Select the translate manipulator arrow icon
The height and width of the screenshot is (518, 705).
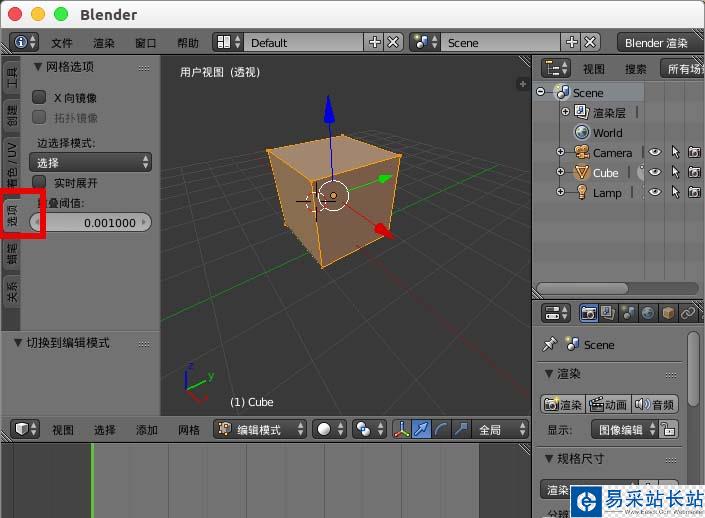[422, 429]
